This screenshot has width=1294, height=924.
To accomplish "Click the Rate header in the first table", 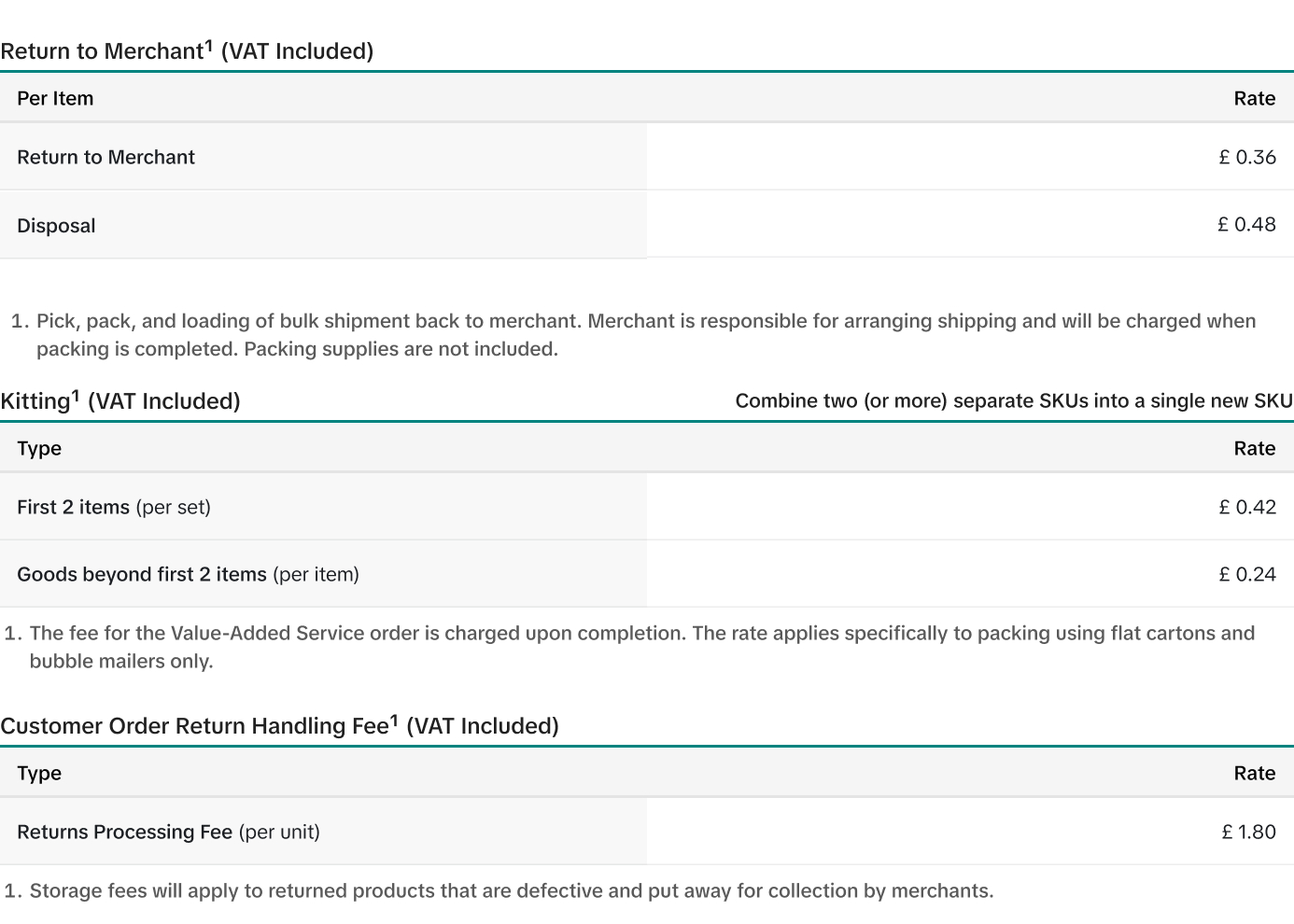I will (x=1255, y=98).
